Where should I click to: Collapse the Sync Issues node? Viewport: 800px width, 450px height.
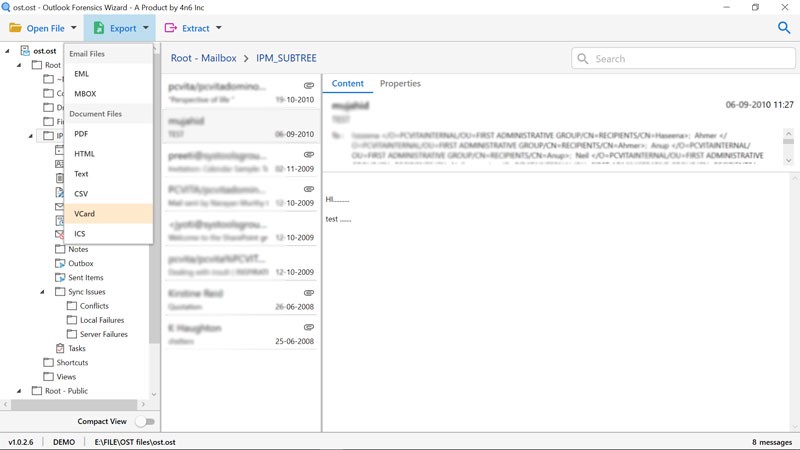tap(42, 292)
